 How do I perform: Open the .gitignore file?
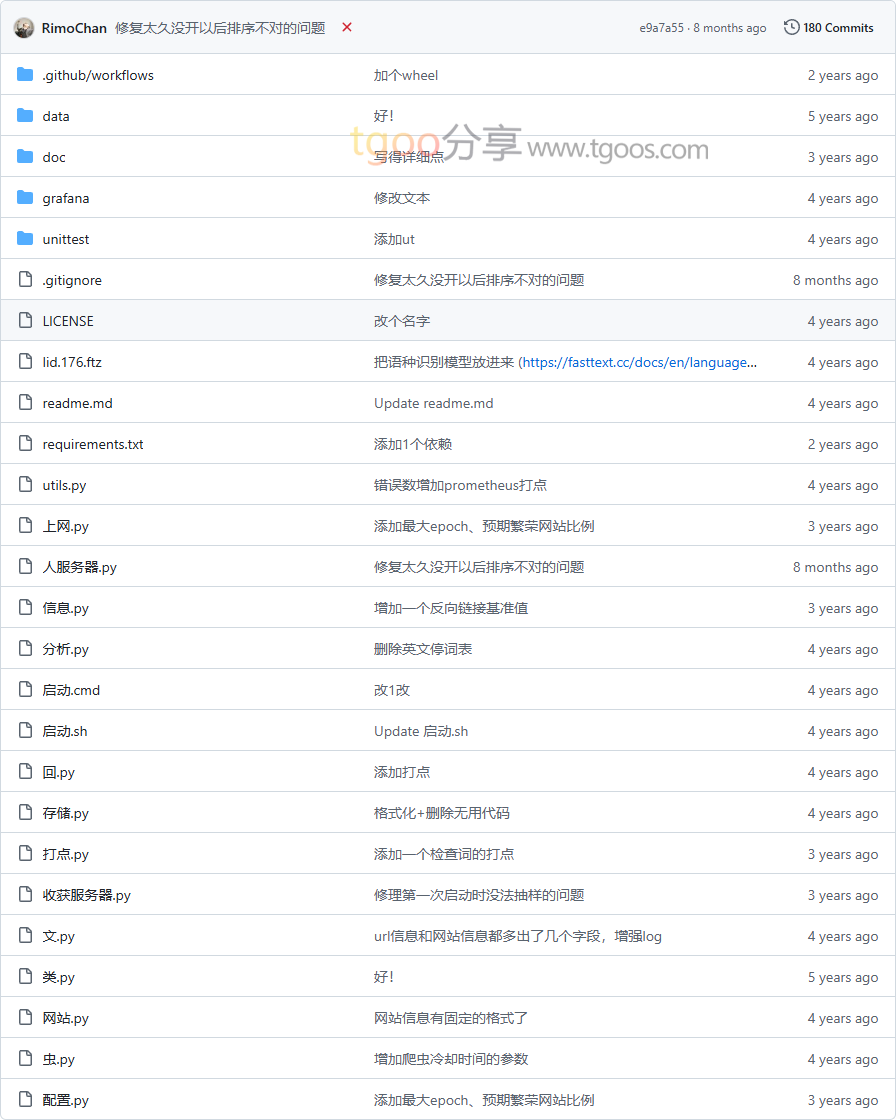[x=72, y=280]
